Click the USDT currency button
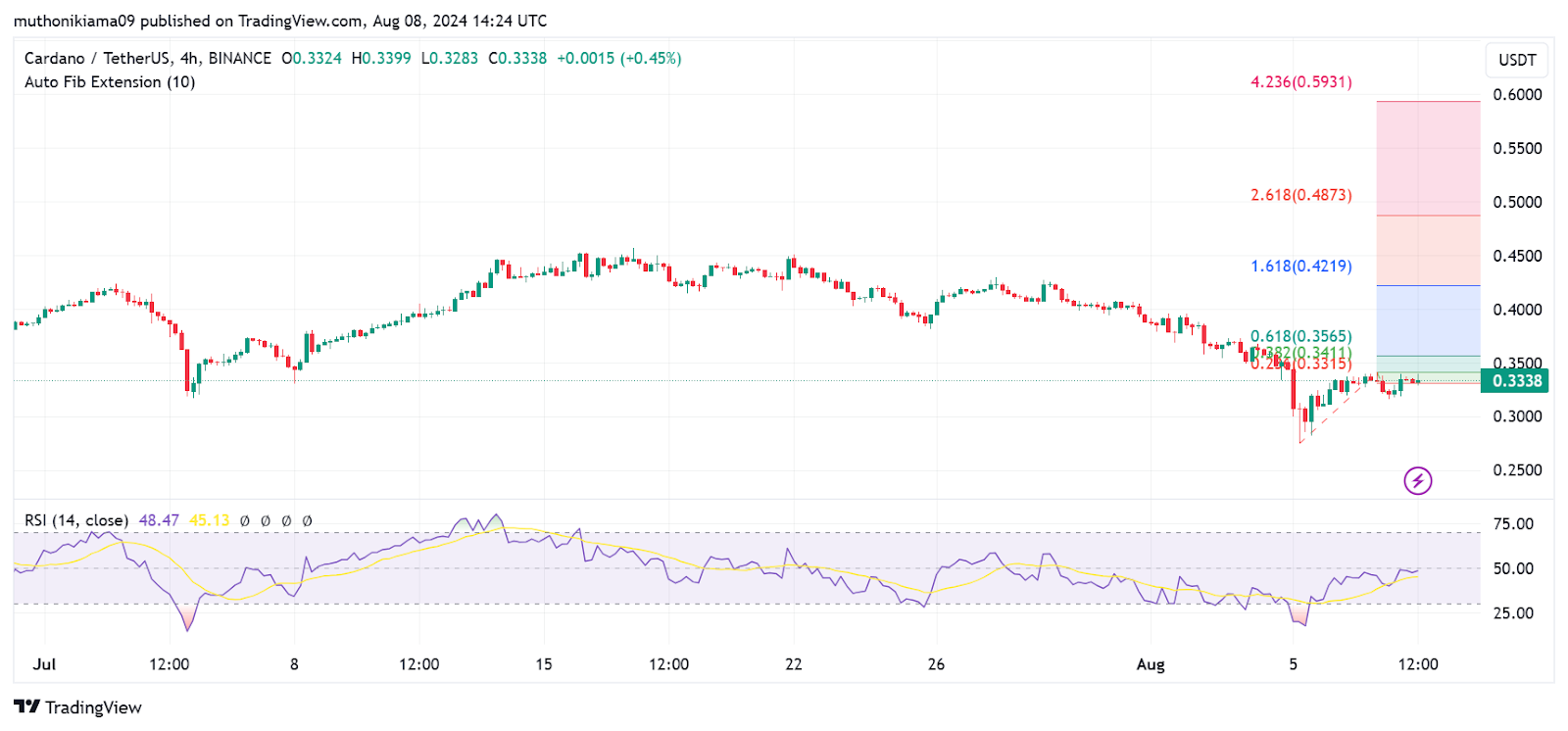The width and height of the screenshot is (1568, 731). (1517, 60)
